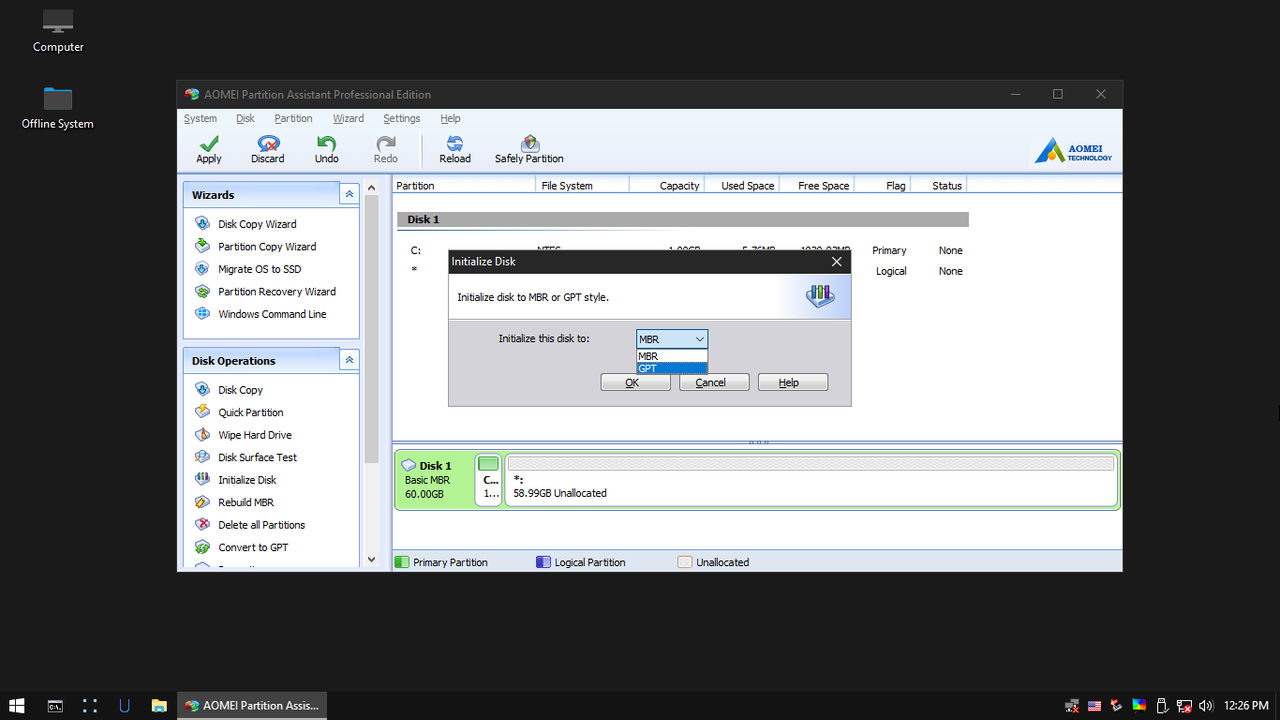Open Windows Command Line wizard

(272, 314)
